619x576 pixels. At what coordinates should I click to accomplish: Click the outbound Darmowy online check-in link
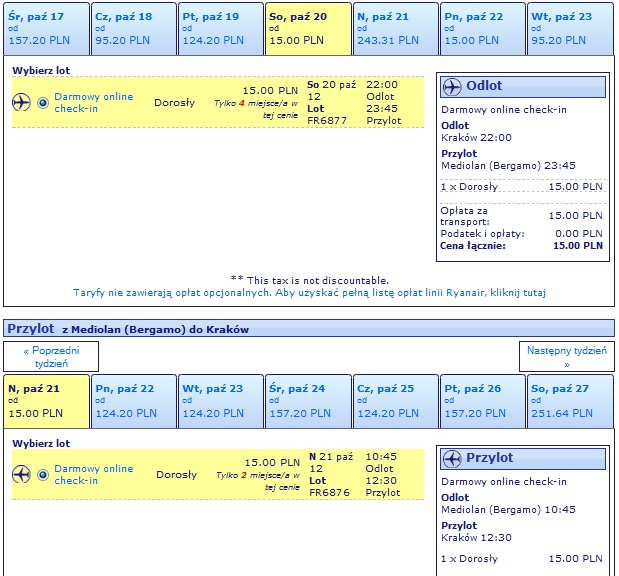pyautogui.click(x=94, y=103)
